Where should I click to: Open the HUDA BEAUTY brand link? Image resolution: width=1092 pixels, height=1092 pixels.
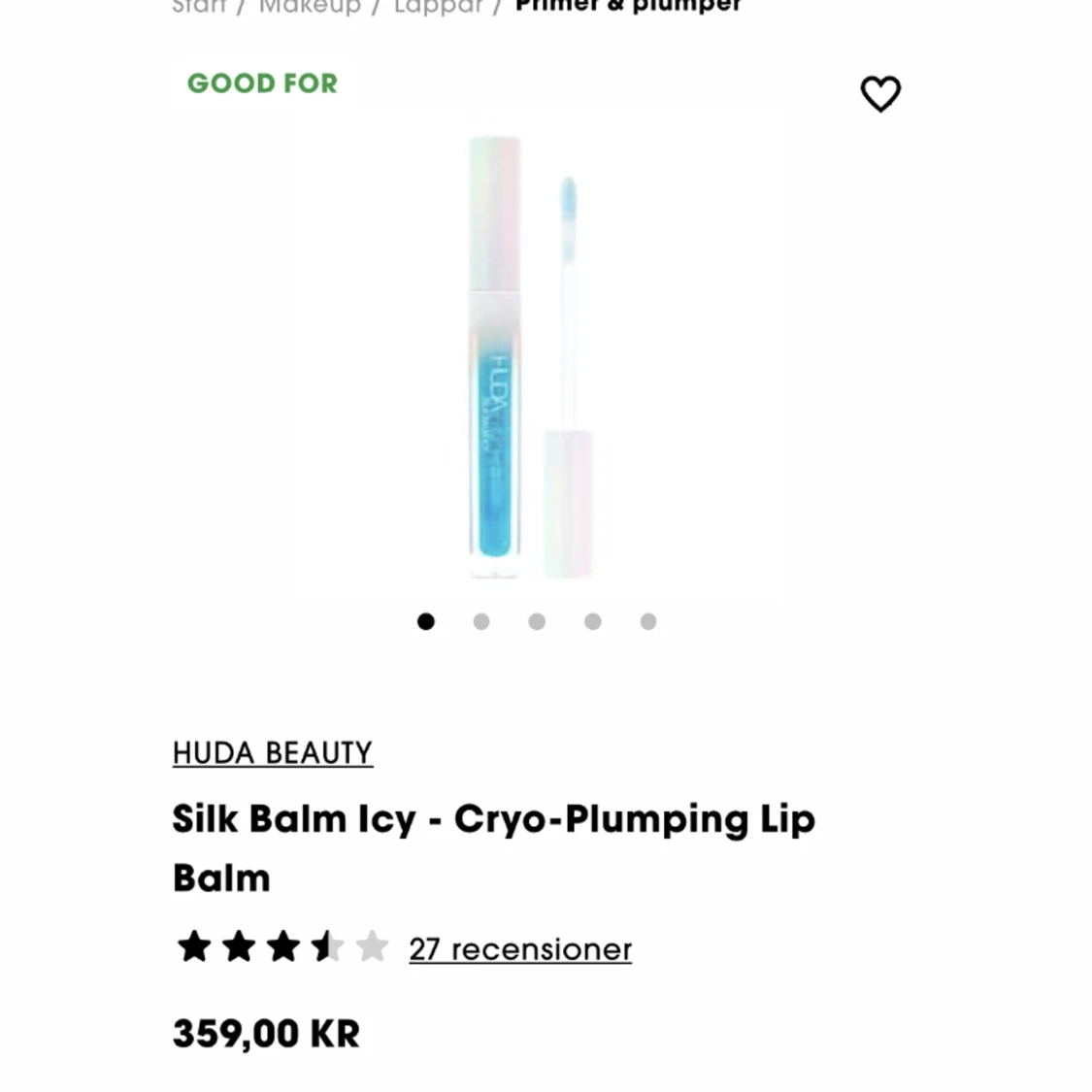click(x=273, y=753)
